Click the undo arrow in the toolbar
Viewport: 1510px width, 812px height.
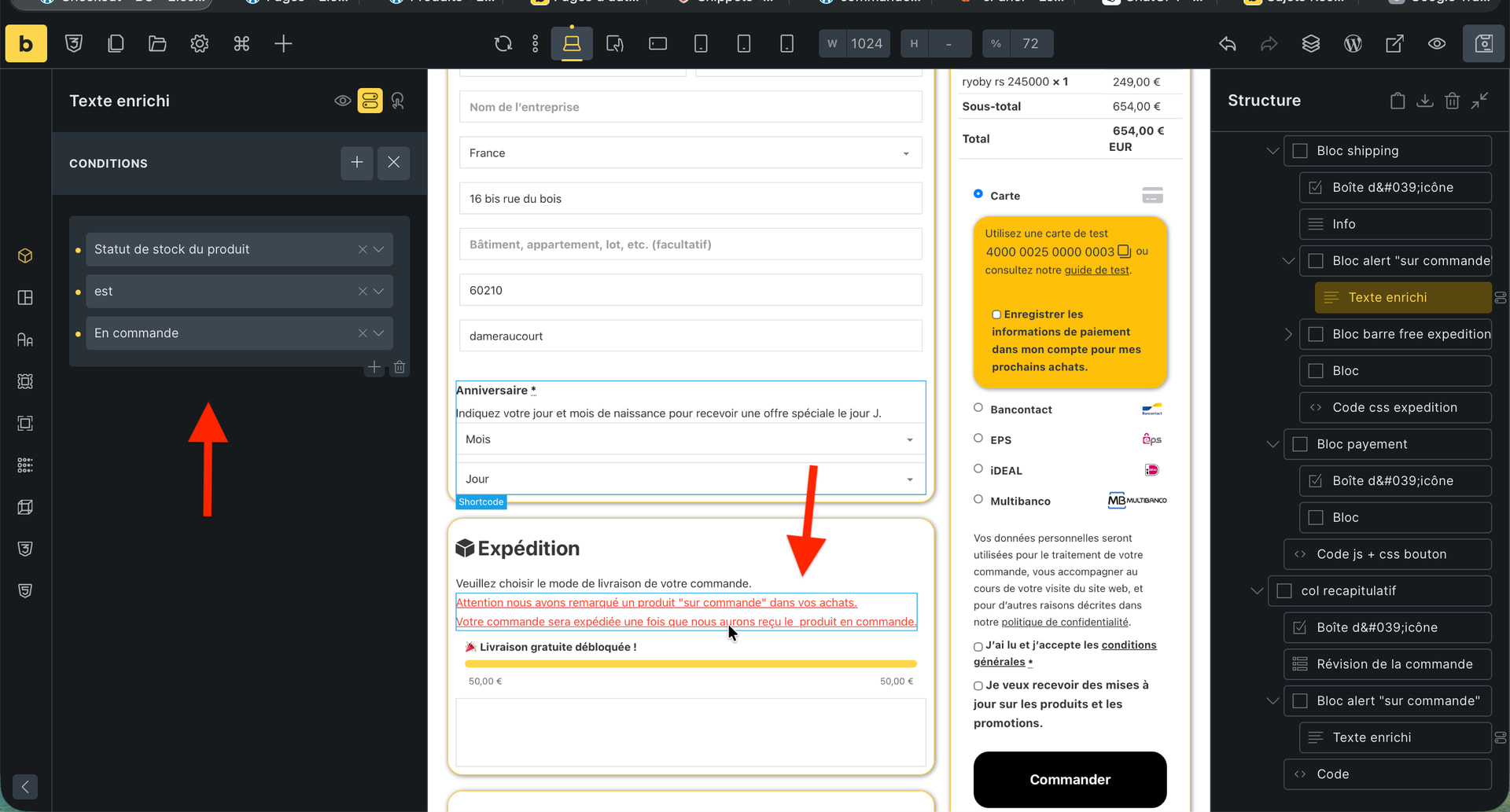[1227, 44]
